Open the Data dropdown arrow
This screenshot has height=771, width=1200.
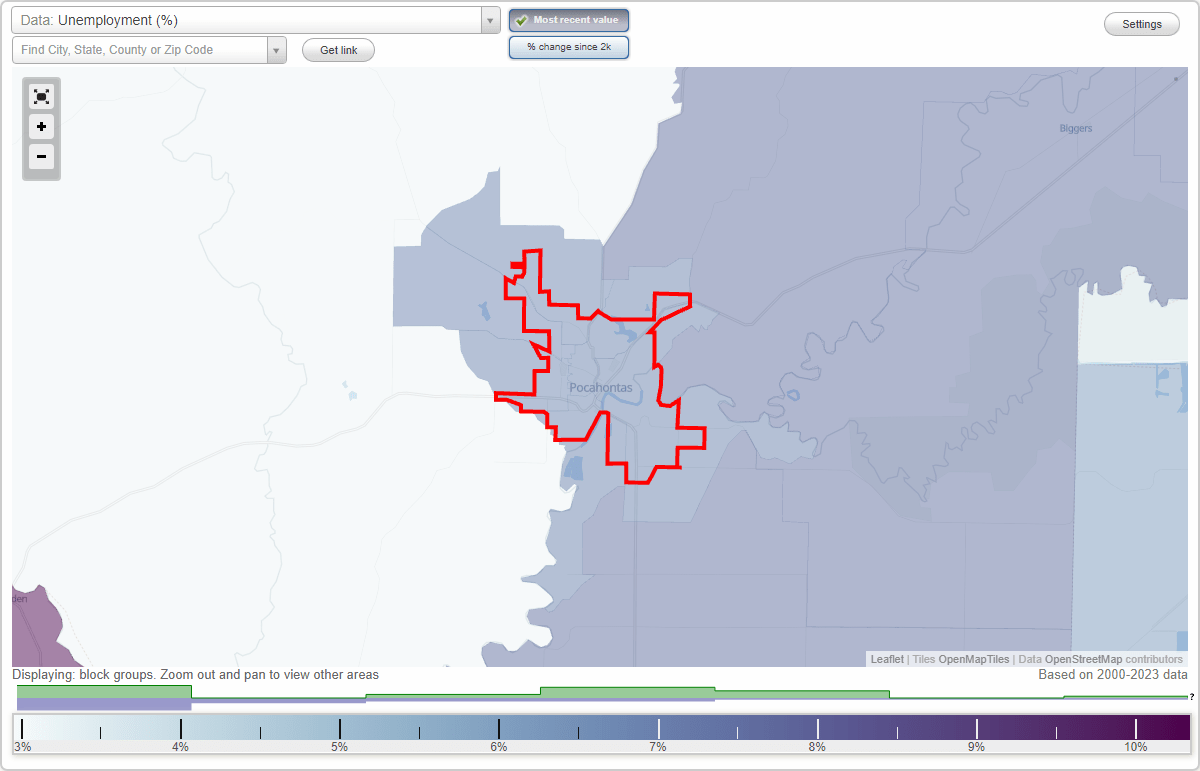489,20
